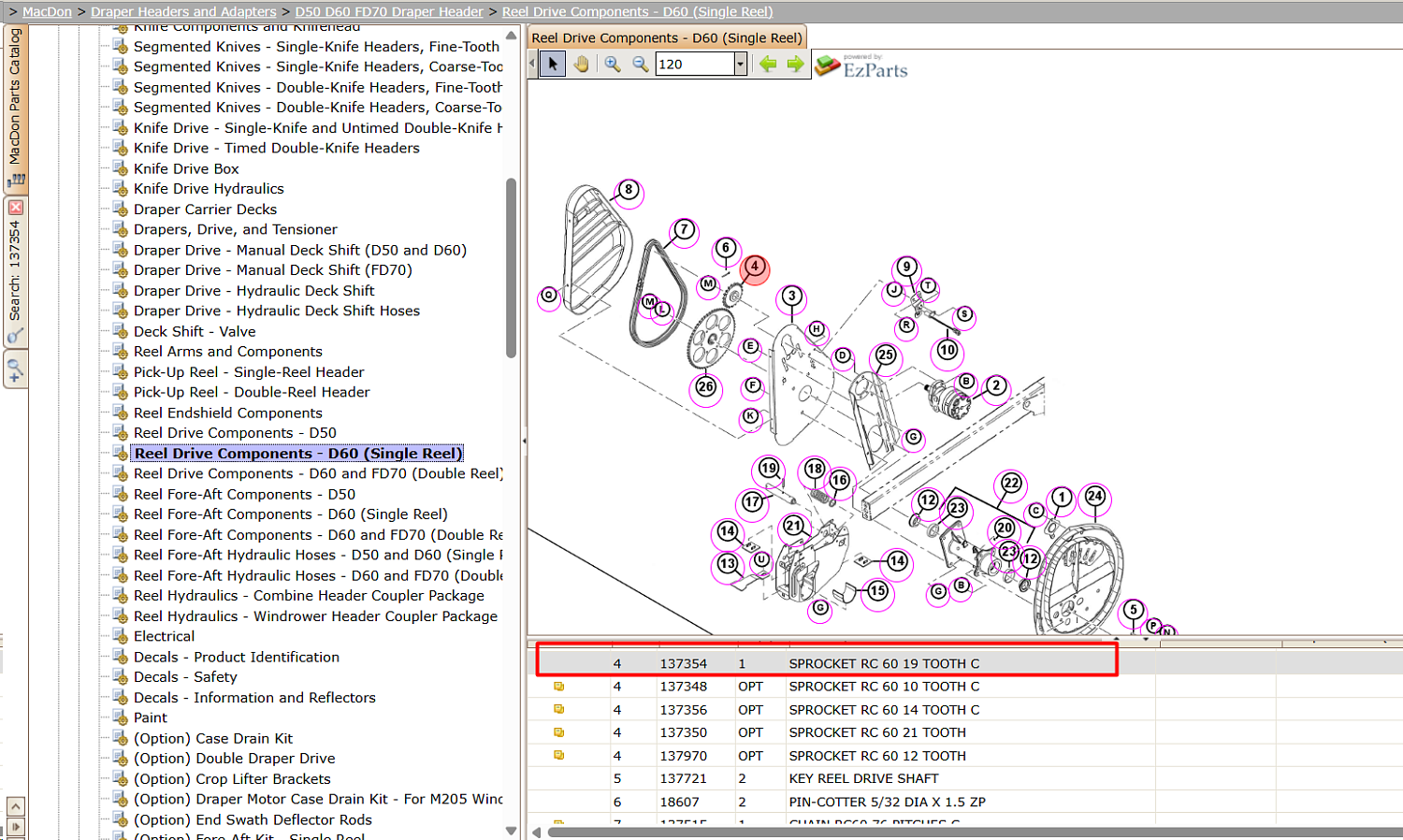Viewport: 1403px width, 840px height.
Task: Click the page icon beside Deck Shift - Valve
Action: click(120, 331)
